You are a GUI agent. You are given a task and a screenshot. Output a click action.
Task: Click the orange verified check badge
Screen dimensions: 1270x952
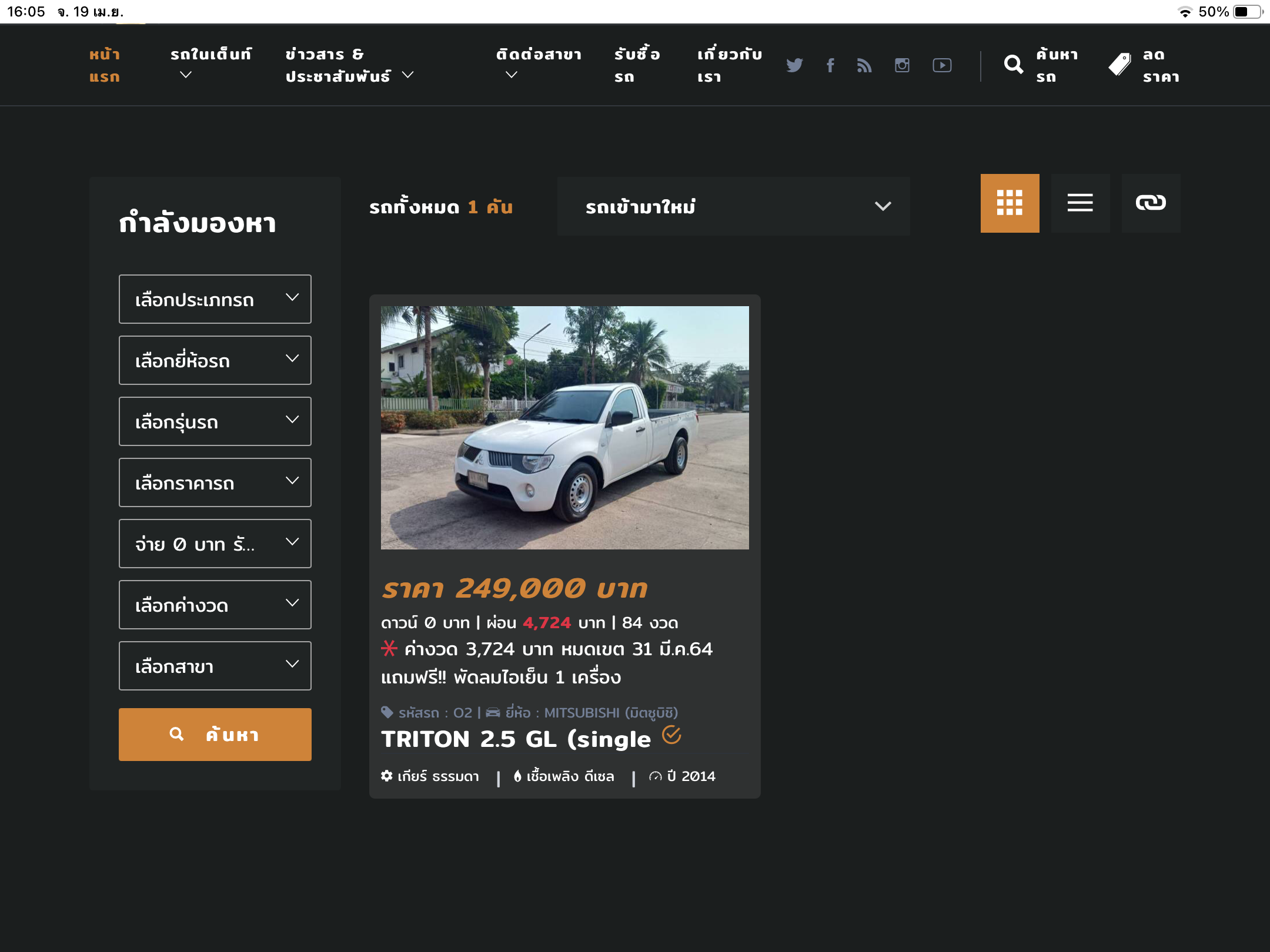coord(671,735)
